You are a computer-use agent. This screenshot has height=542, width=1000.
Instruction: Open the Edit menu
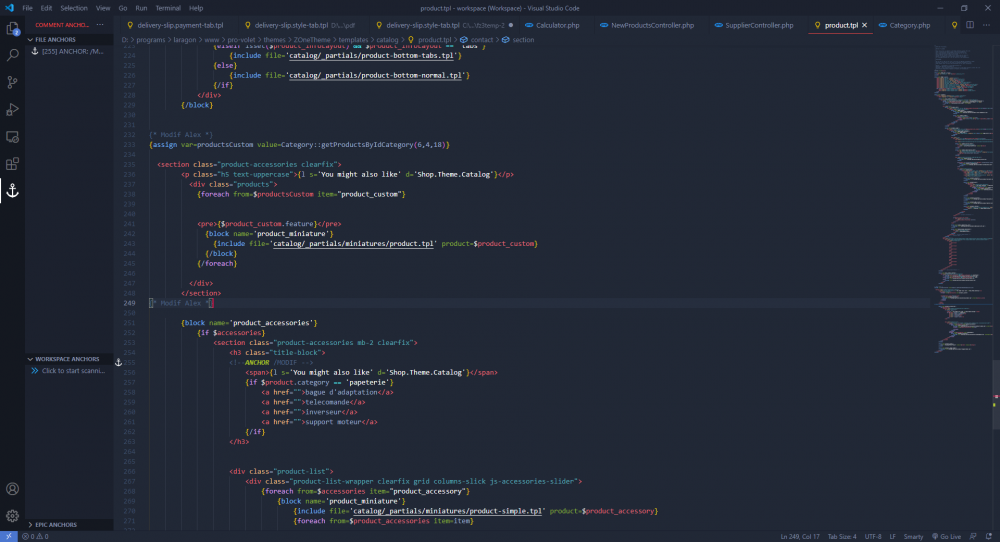[47, 8]
